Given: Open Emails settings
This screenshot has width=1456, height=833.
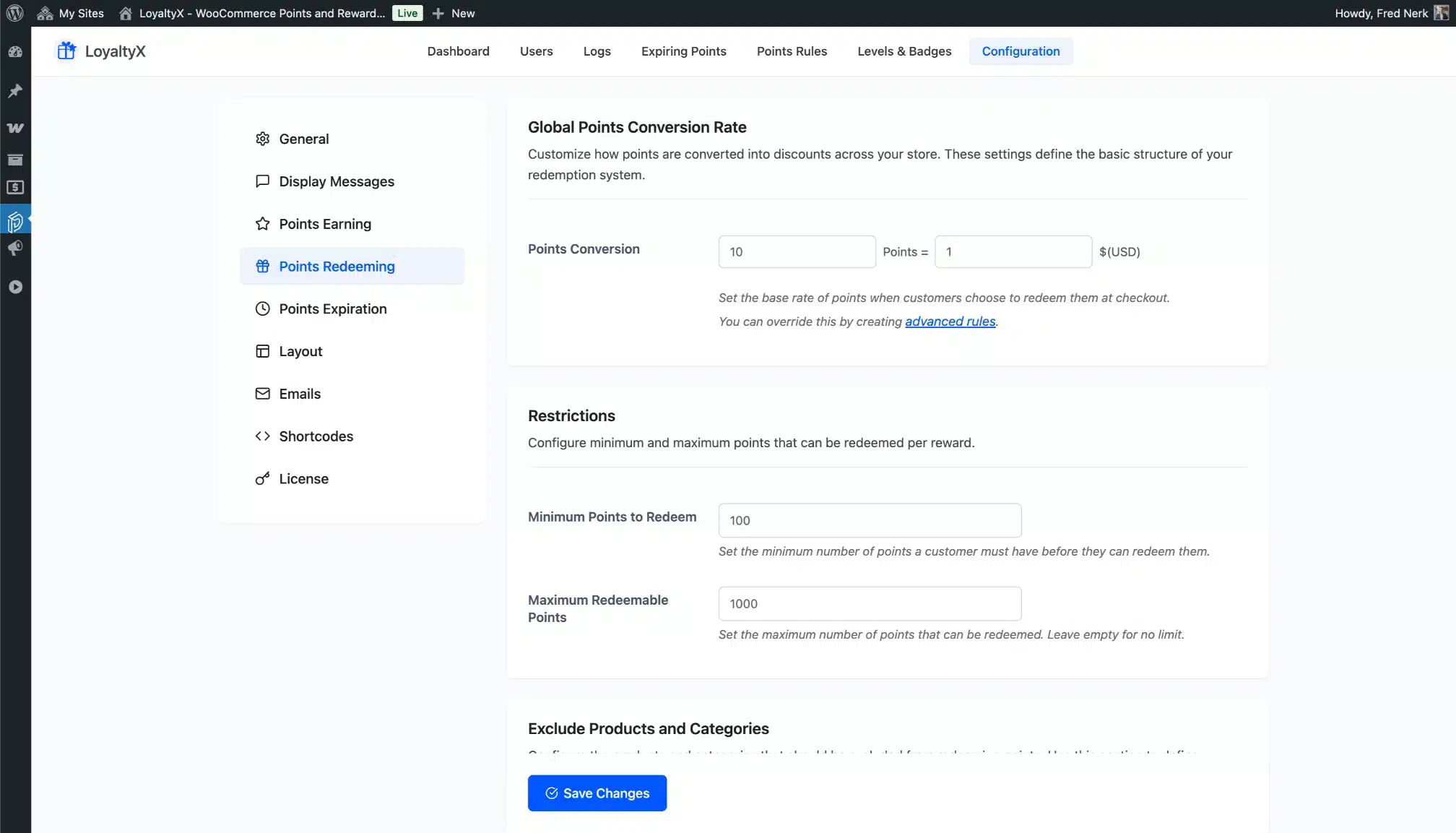Looking at the screenshot, I should 352,394.
